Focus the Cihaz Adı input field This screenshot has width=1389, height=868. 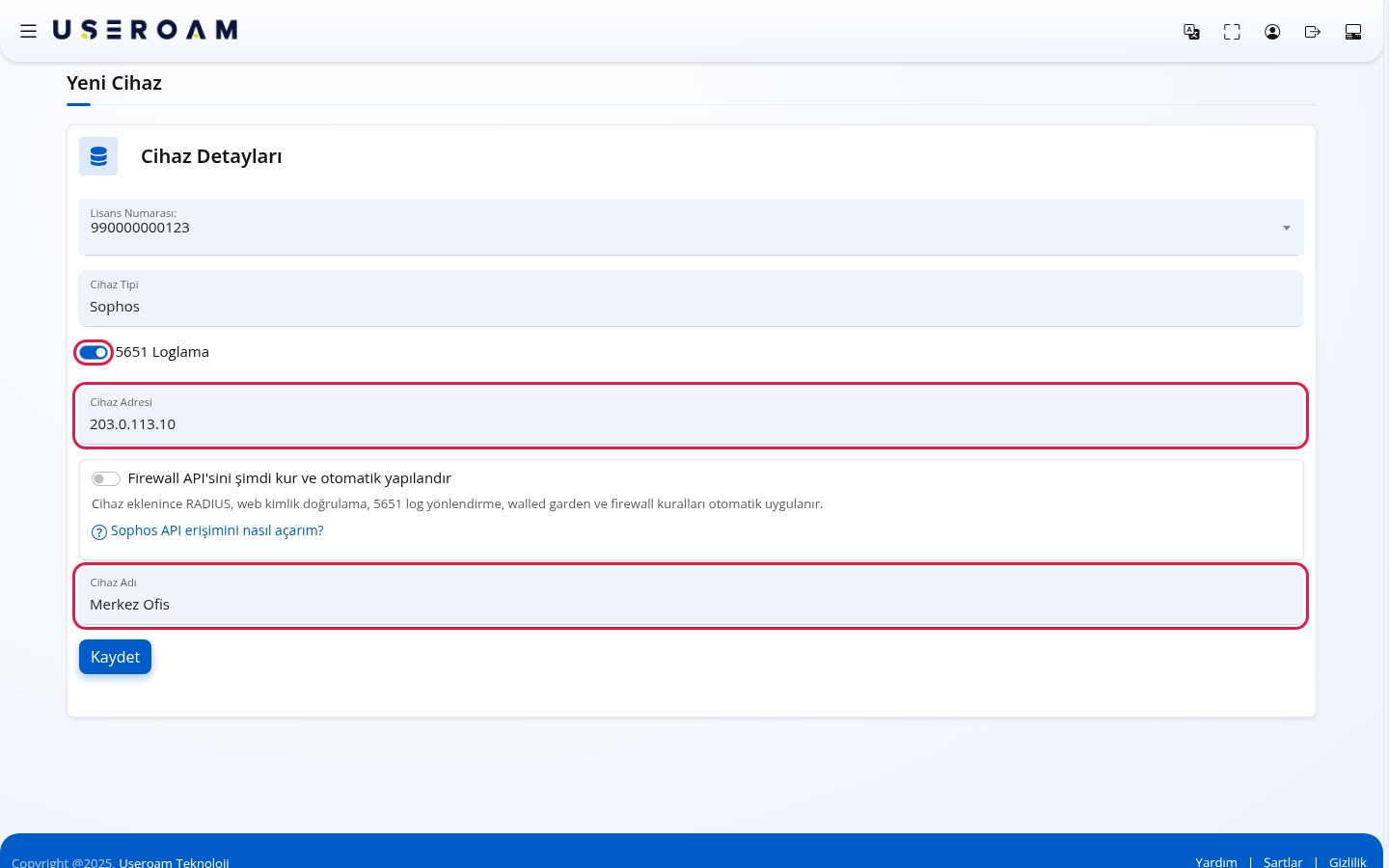pyautogui.click(x=691, y=596)
